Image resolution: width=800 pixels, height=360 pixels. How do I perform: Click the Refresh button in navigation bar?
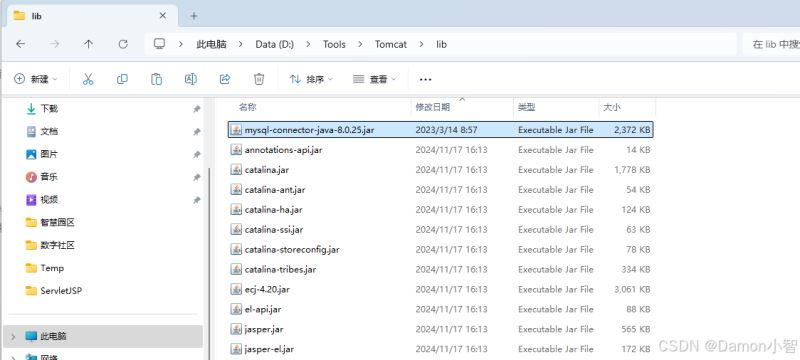point(123,44)
